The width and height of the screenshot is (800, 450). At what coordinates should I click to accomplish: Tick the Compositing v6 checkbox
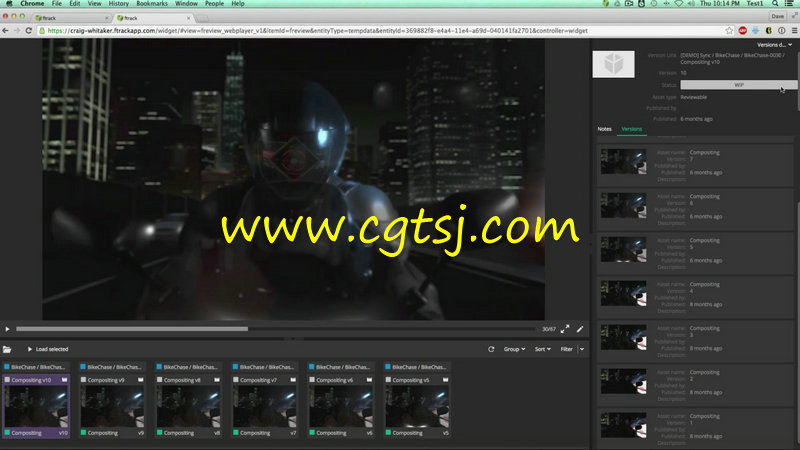pyautogui.click(x=312, y=380)
